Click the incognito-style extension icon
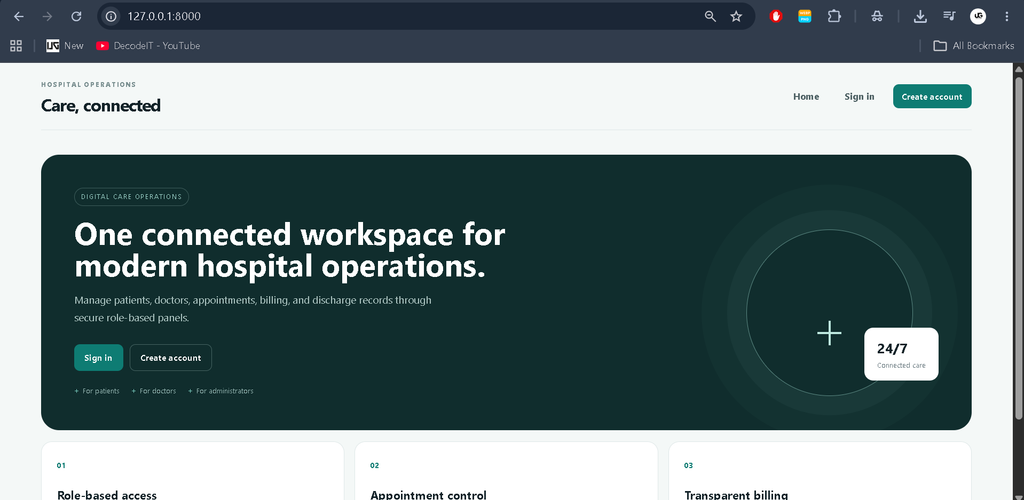1024x500 pixels. click(x=877, y=16)
